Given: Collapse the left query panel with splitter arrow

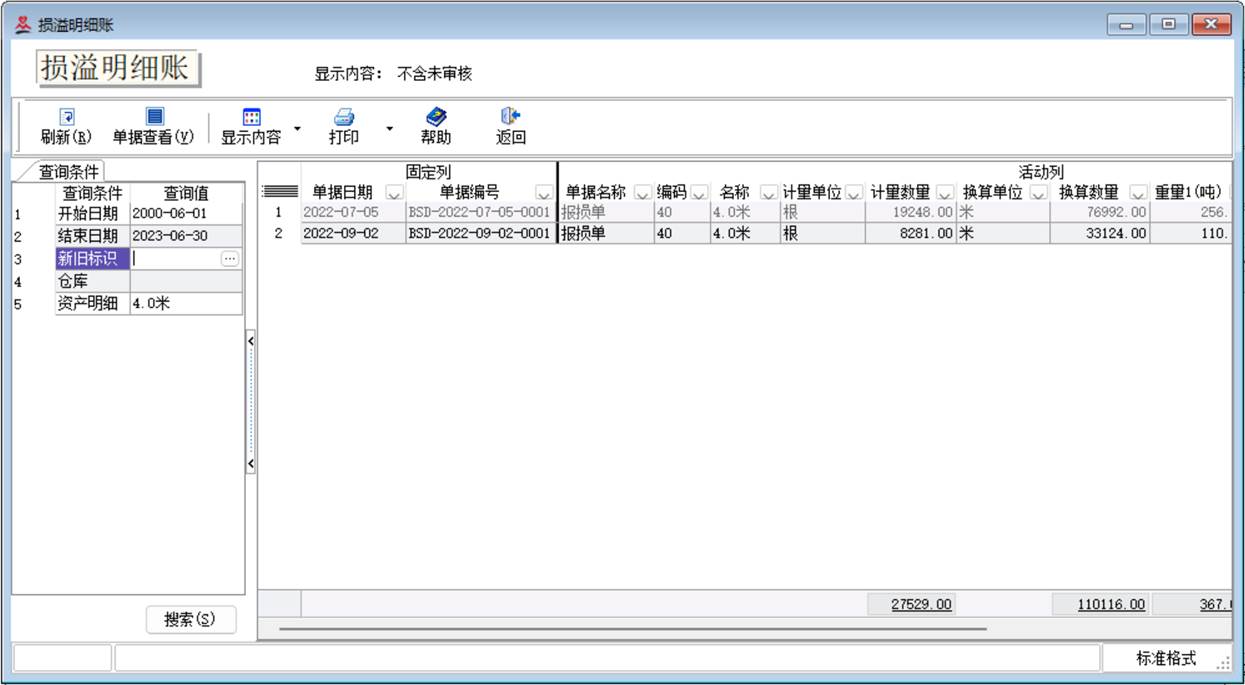Looking at the screenshot, I should coord(250,341).
